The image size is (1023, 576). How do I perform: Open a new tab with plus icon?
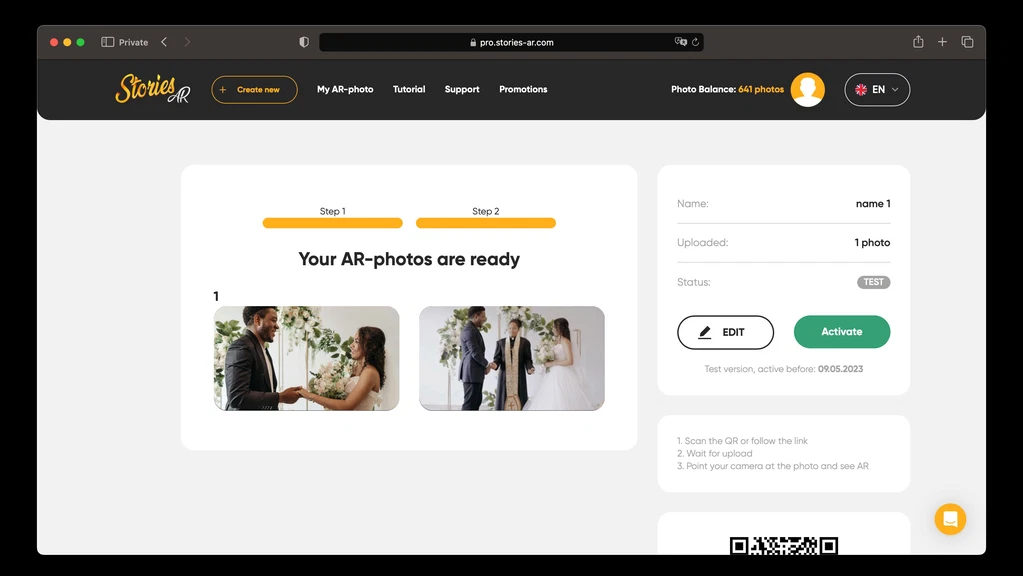click(x=942, y=42)
